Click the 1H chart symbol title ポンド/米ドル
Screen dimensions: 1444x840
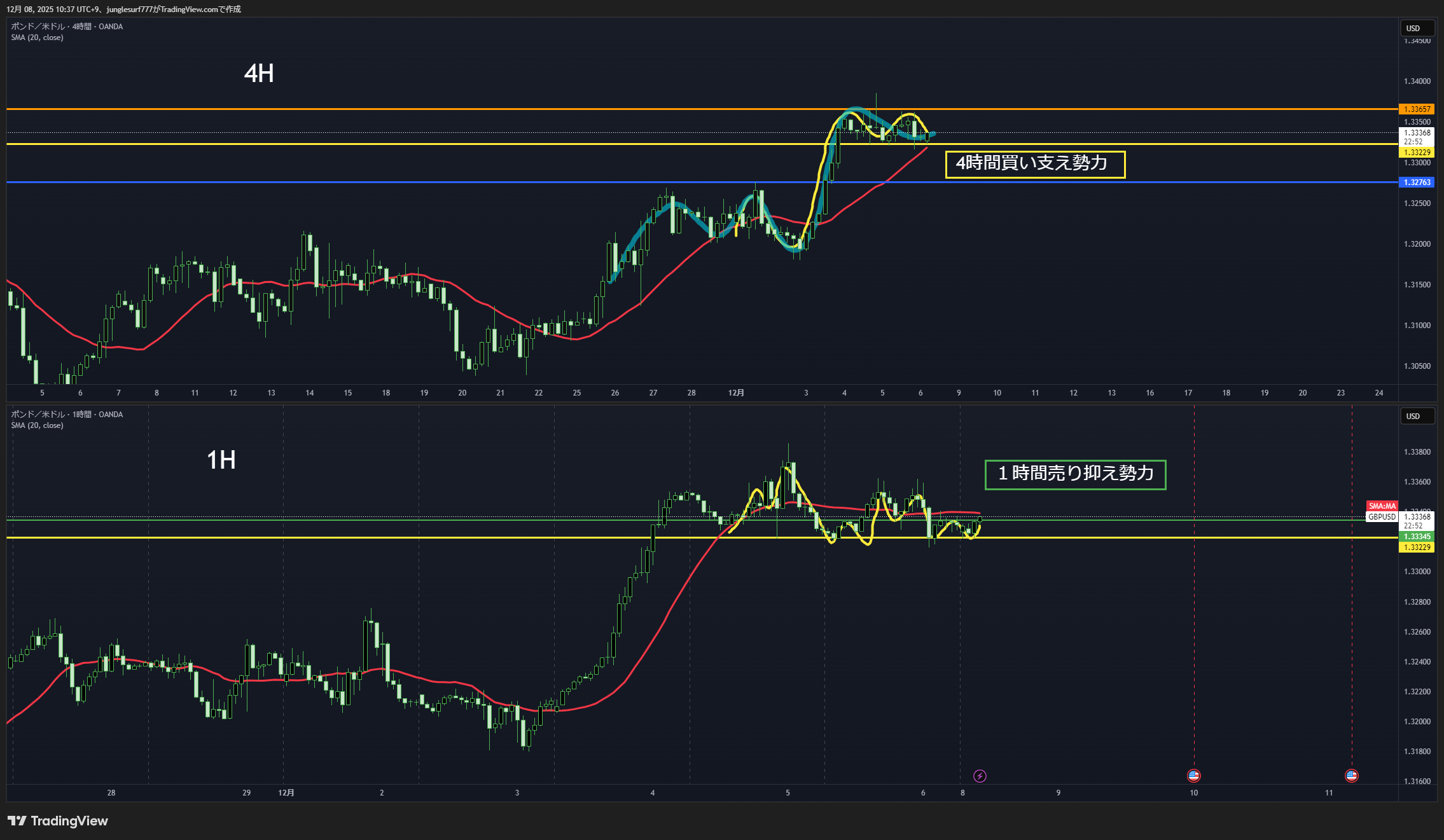click(x=38, y=415)
